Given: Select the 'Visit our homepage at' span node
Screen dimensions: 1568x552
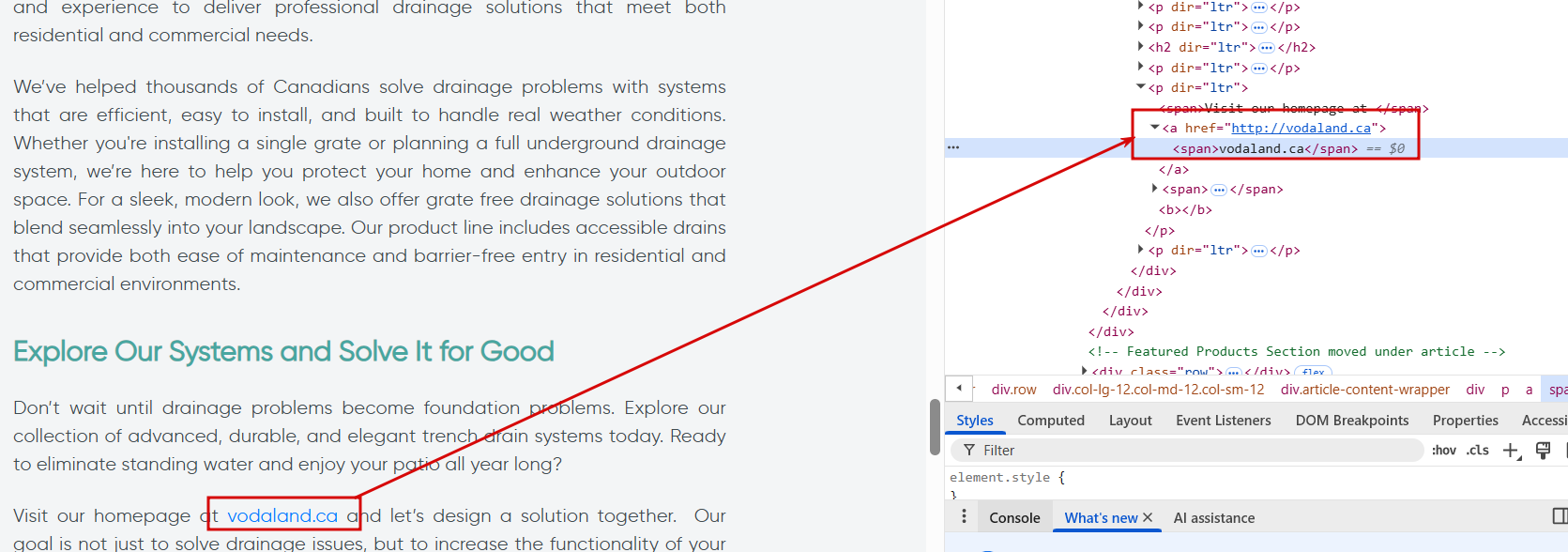Looking at the screenshot, I should (1293, 108).
